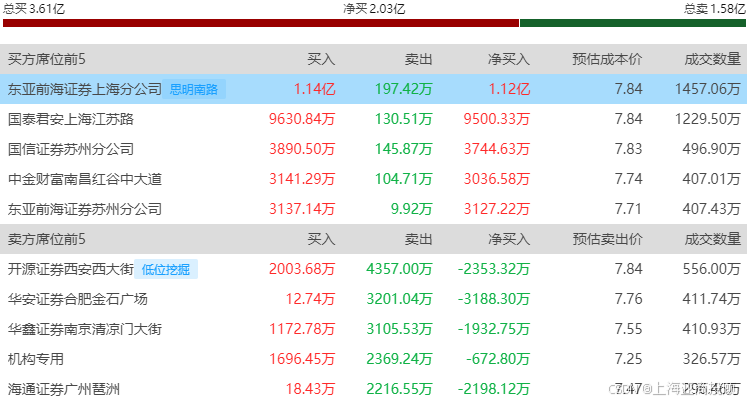Click buy value 12.74万
This screenshot has width=747, height=402.
pyautogui.click(x=310, y=299)
